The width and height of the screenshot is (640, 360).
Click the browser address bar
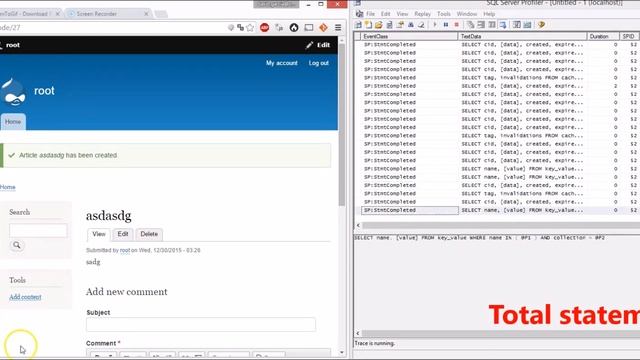pos(112,28)
